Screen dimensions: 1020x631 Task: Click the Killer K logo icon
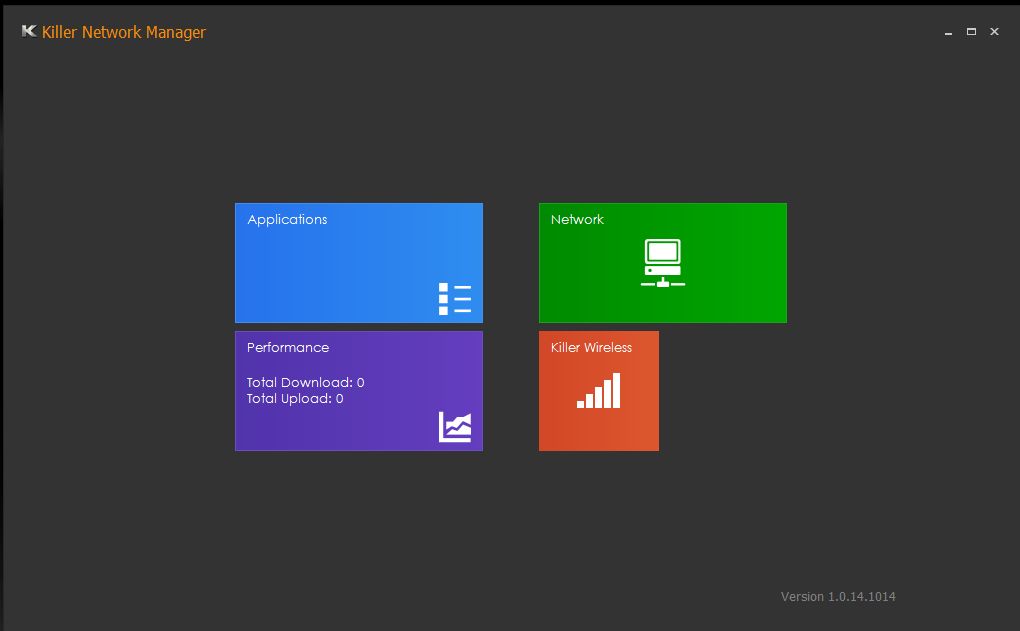(29, 31)
